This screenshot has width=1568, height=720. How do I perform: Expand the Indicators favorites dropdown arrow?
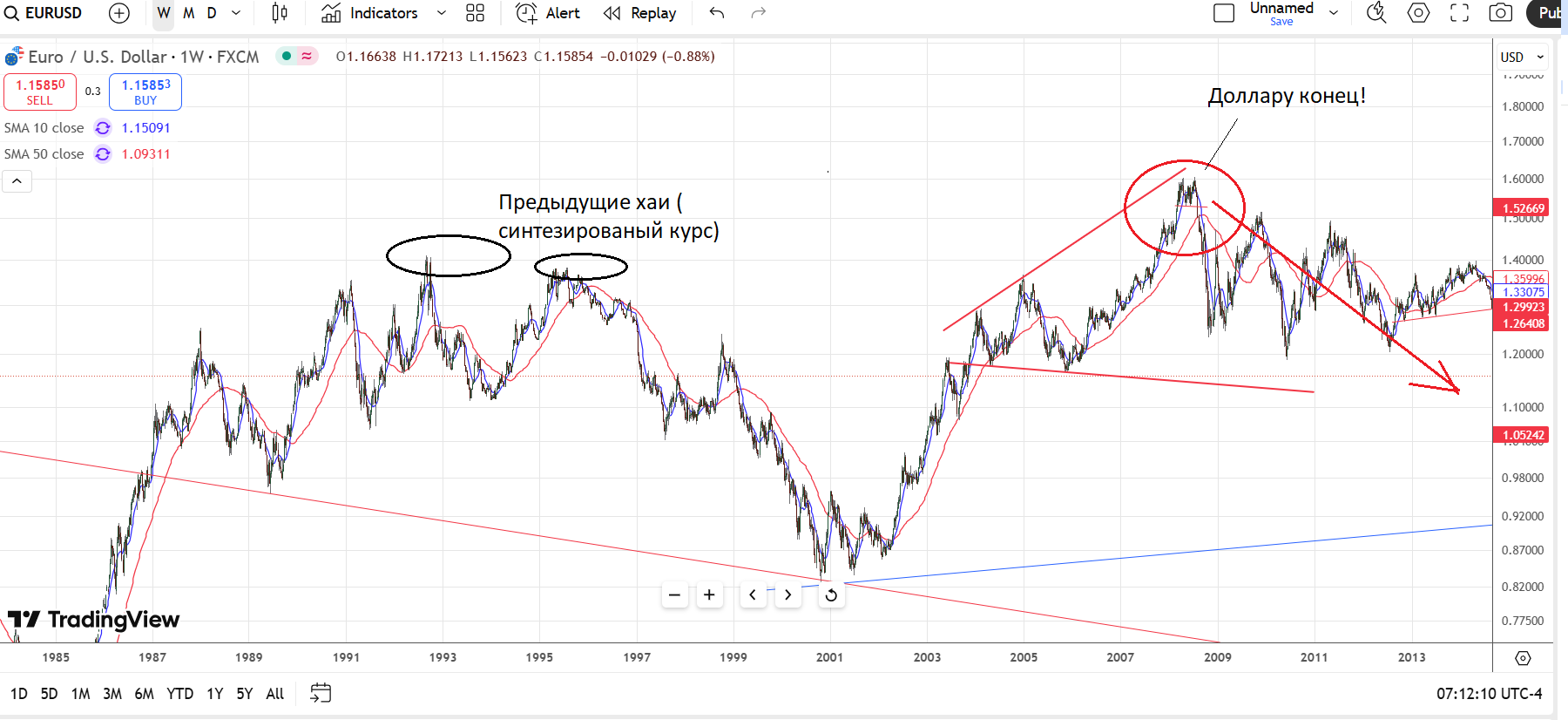tap(441, 13)
